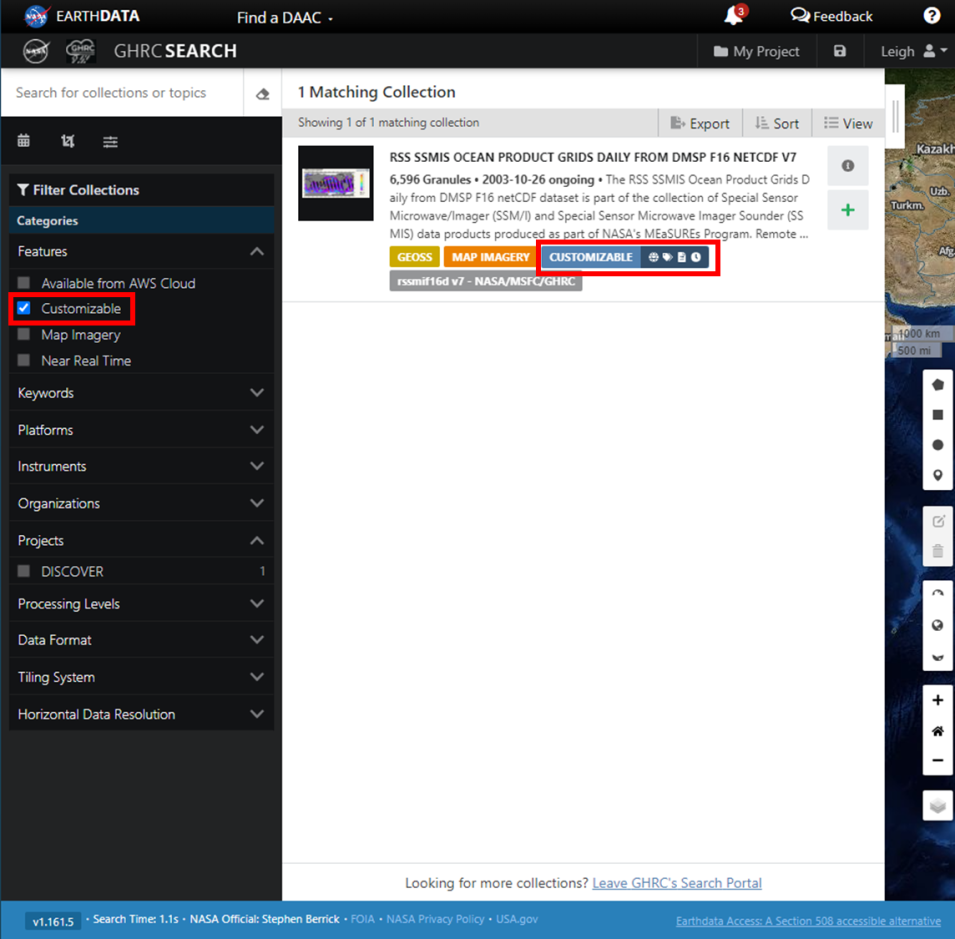Open the RSS SSMIS collection thumbnail
Screen dimensions: 955x939
pos(336,183)
